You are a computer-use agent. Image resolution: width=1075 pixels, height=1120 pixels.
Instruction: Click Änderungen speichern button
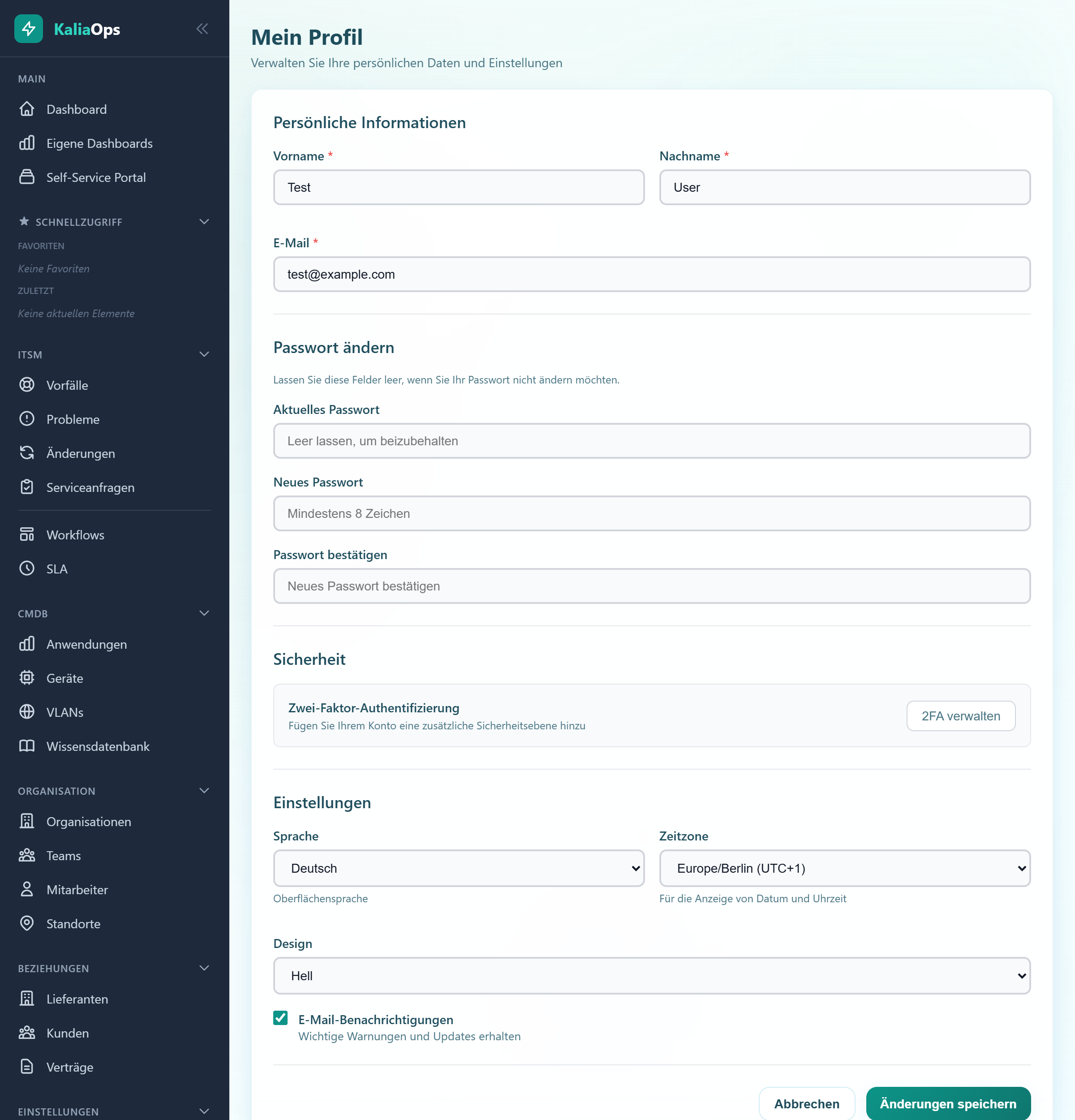pyautogui.click(x=948, y=1103)
